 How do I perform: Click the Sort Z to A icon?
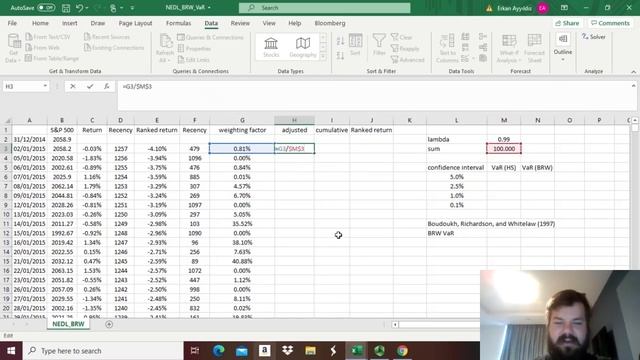(340, 55)
